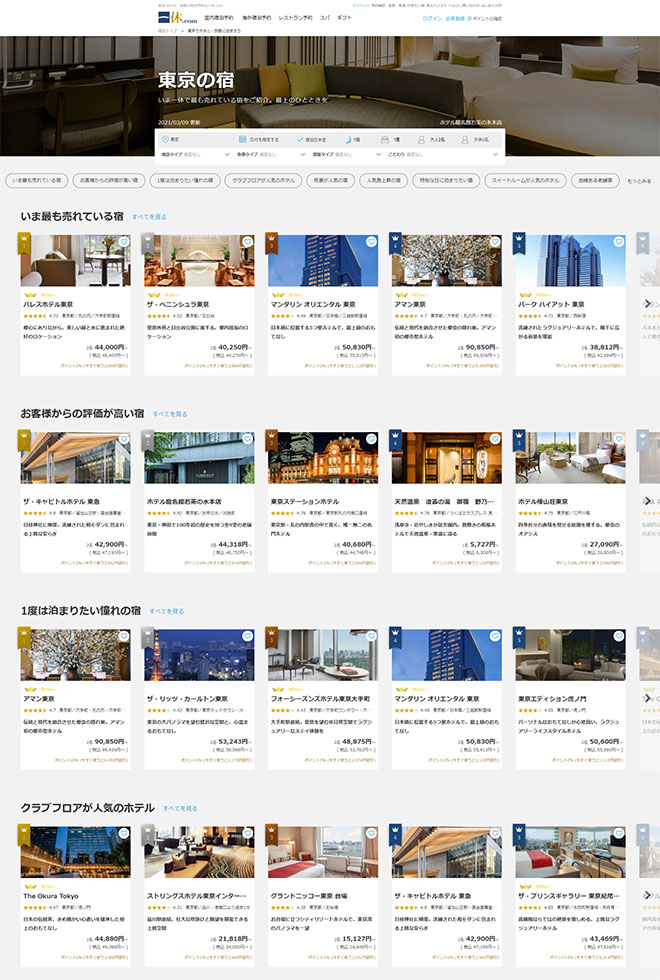
Task: Favorite ザ・プリンスギャラリー 東京紀尾井町 with the heart icon
Action: pos(619,834)
